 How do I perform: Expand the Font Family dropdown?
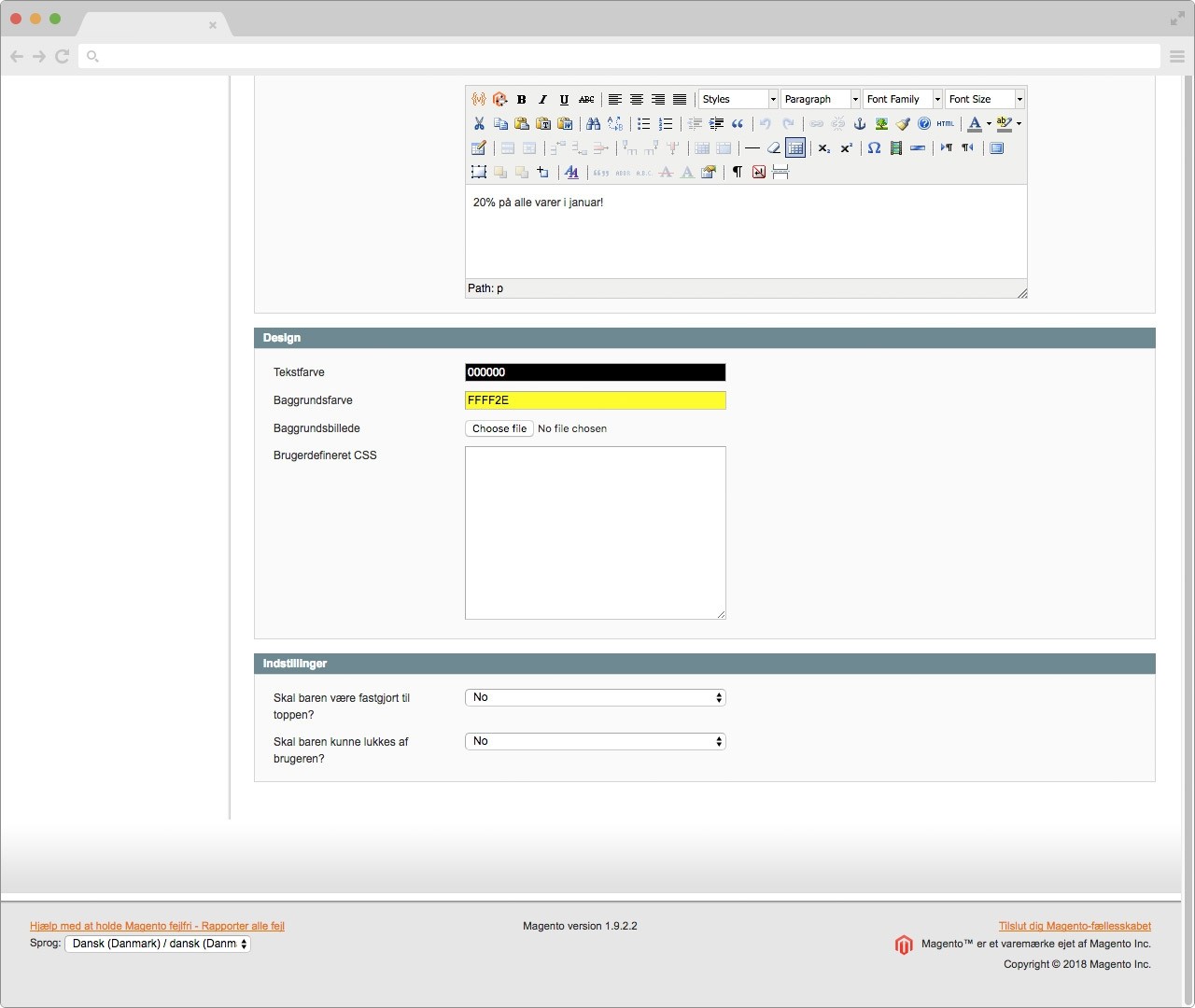(x=903, y=99)
